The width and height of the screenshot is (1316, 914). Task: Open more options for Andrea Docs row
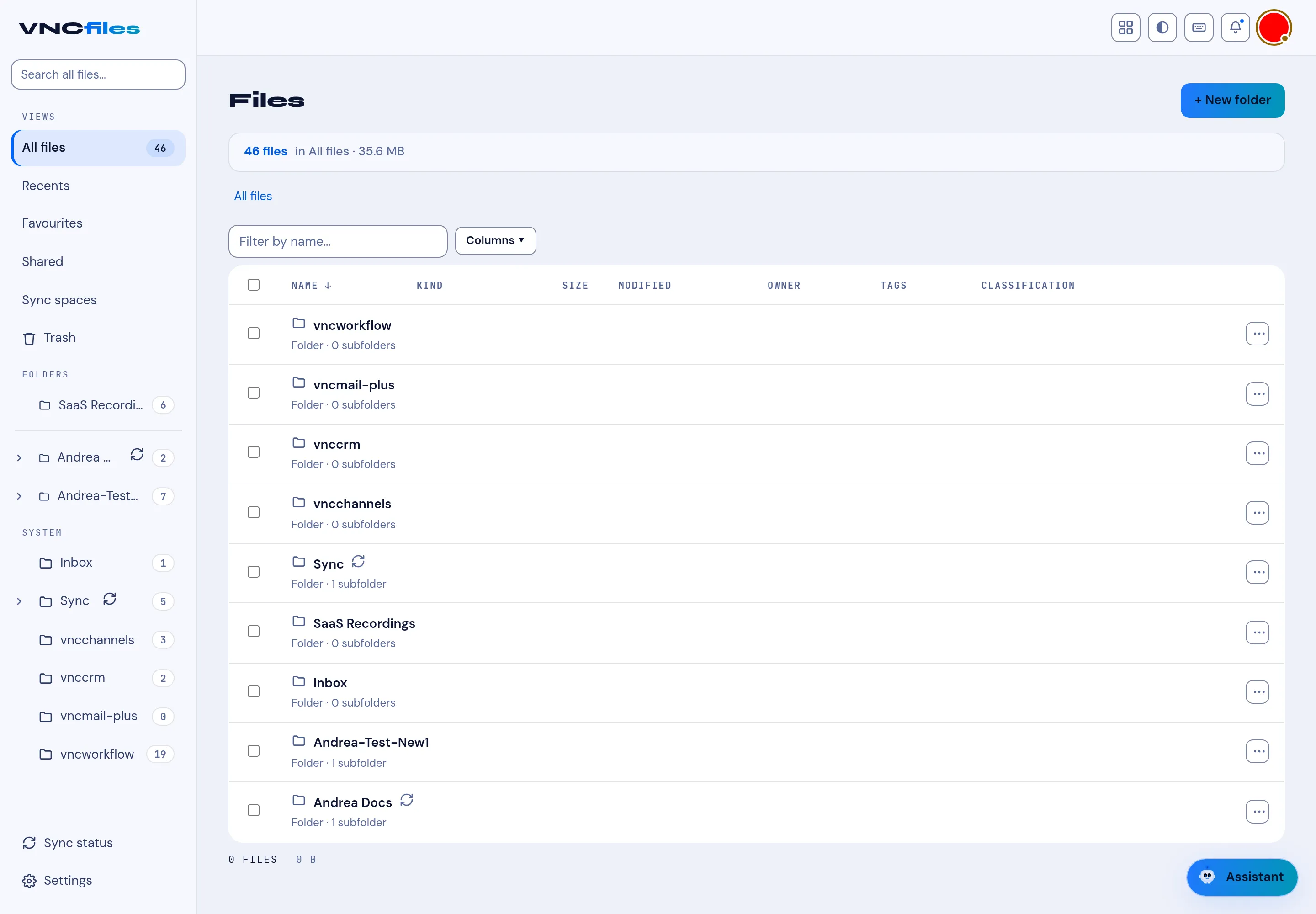point(1257,812)
